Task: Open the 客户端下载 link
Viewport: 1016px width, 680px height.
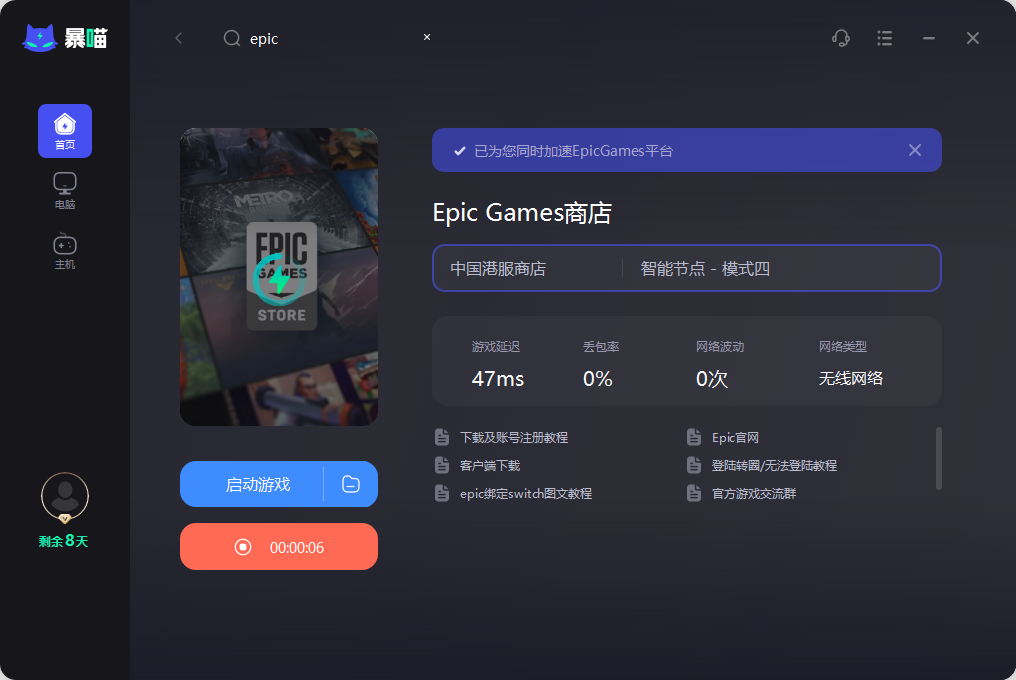Action: (x=490, y=465)
